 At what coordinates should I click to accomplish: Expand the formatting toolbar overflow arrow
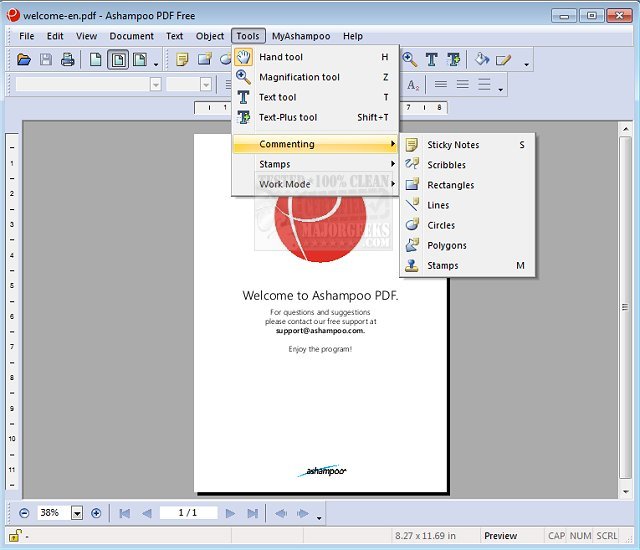click(501, 89)
